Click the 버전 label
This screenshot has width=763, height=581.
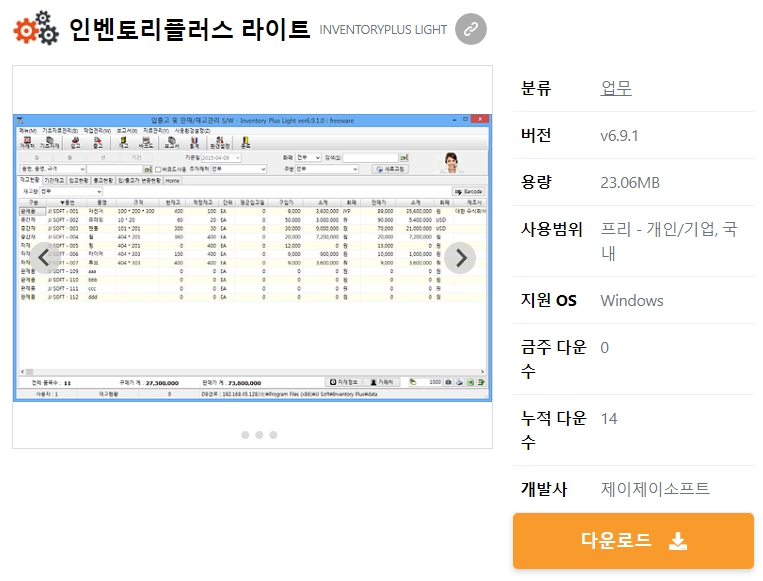536,135
